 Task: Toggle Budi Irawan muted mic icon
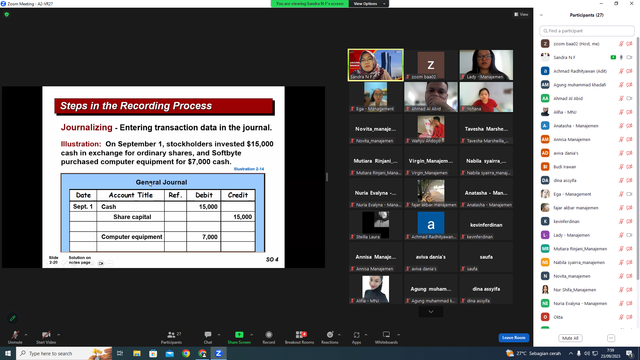coord(621,167)
